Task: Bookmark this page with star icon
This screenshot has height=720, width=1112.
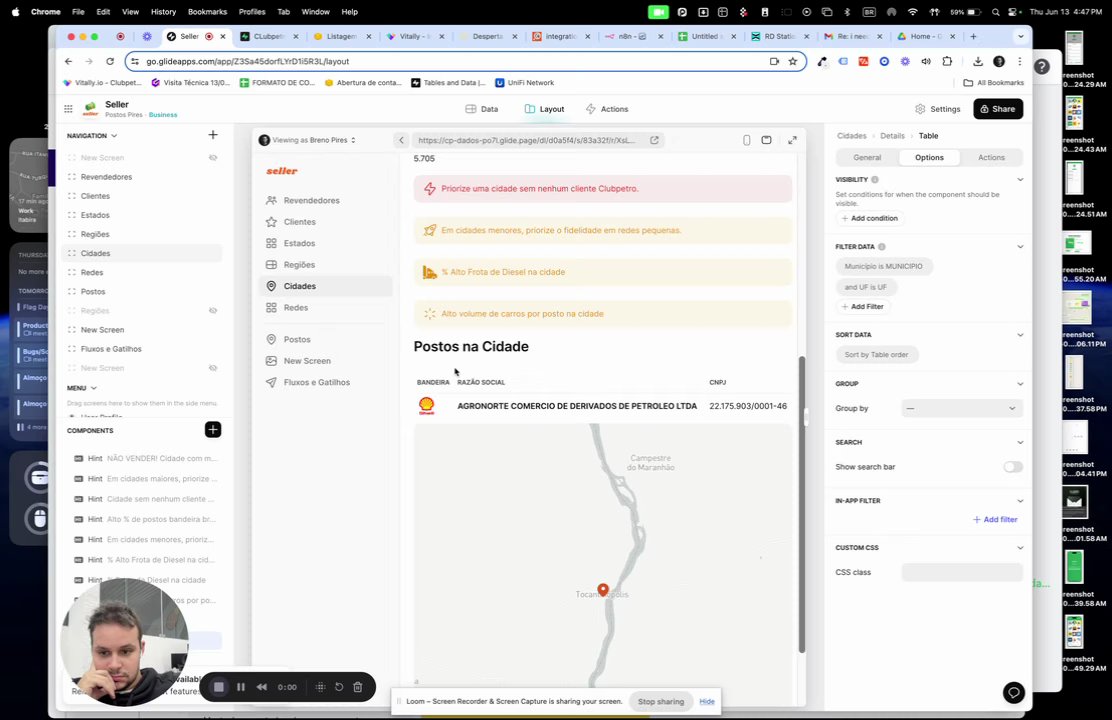Action: [x=792, y=61]
